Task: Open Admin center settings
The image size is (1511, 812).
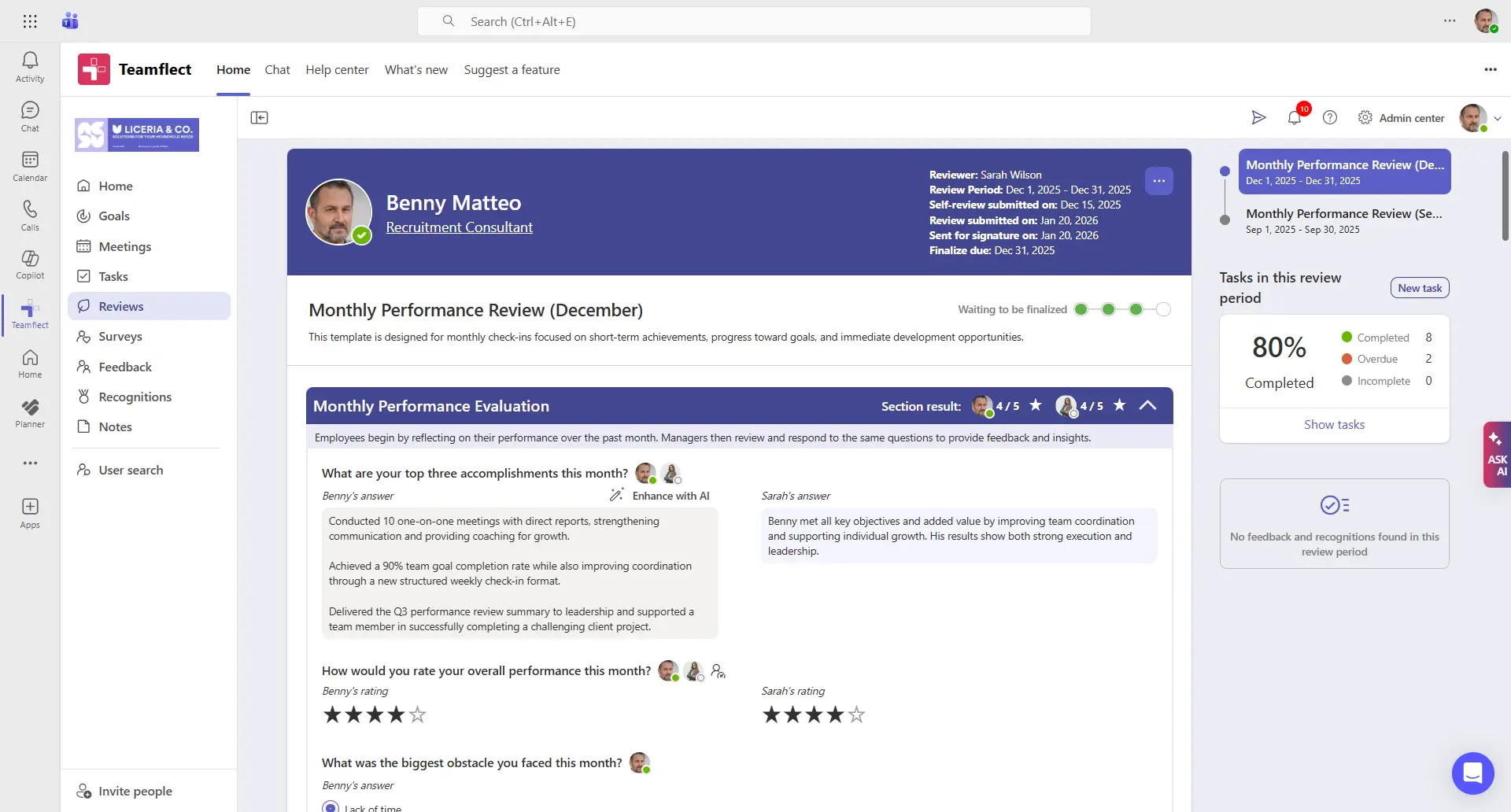Action: point(1402,118)
